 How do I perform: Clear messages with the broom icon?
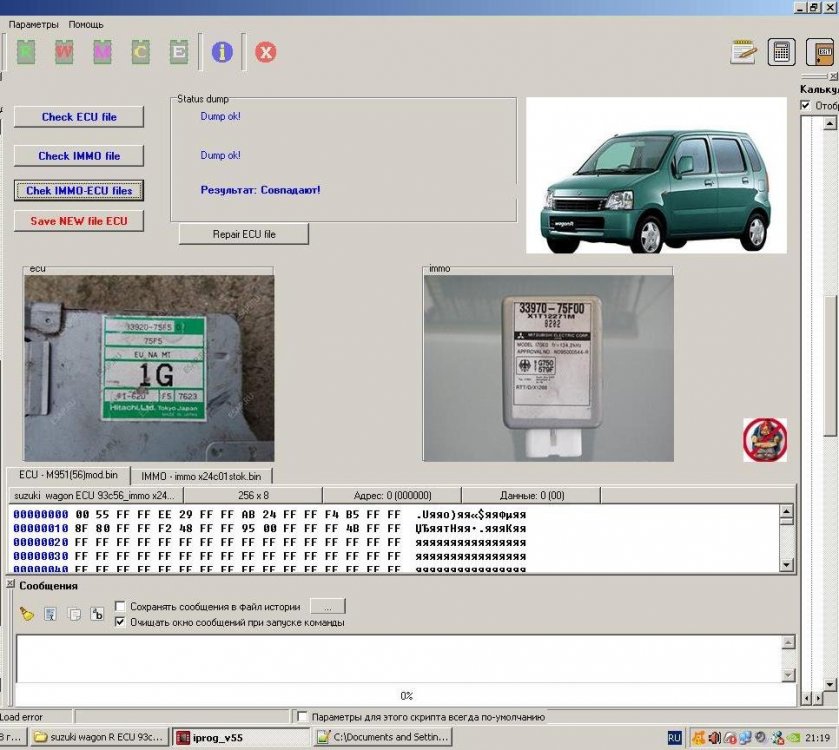[27, 614]
